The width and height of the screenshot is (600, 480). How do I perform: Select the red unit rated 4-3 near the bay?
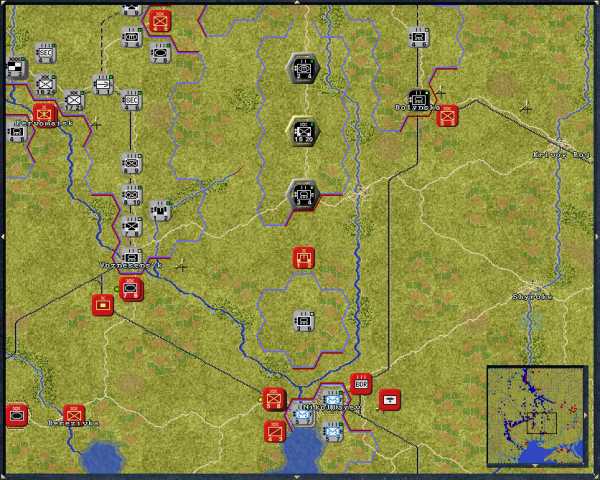275,431
